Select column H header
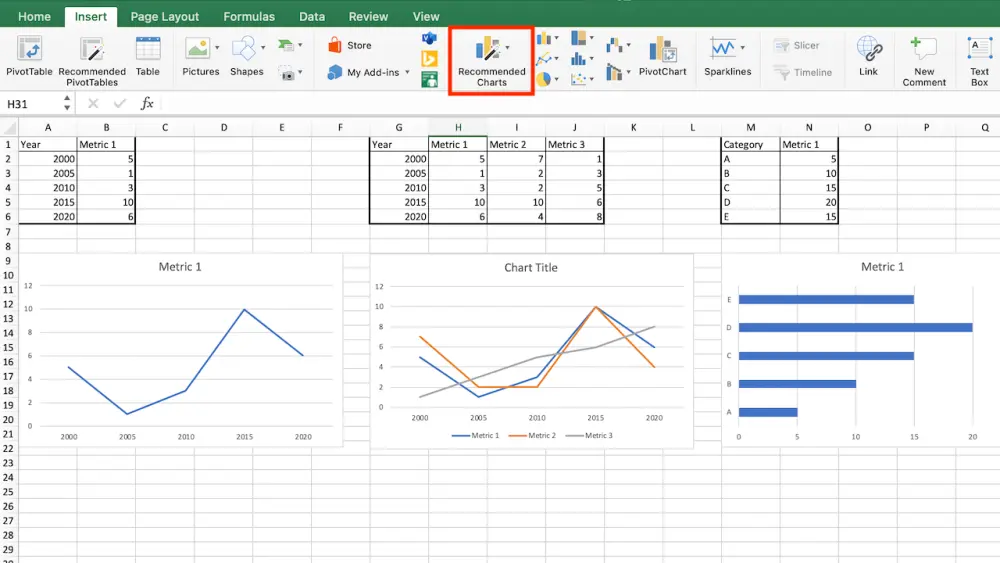The width and height of the screenshot is (1000, 563). coord(458,128)
